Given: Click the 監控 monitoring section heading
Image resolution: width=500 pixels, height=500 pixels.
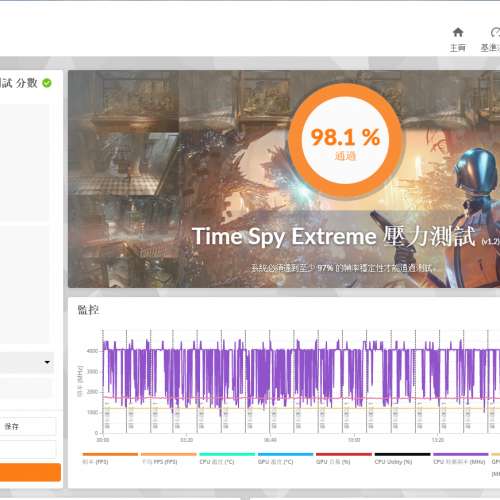Looking at the screenshot, I should pyautogui.click(x=88, y=310).
